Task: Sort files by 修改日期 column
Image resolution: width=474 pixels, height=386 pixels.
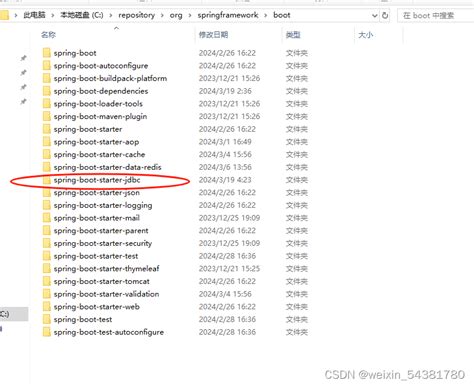Action: [213, 35]
